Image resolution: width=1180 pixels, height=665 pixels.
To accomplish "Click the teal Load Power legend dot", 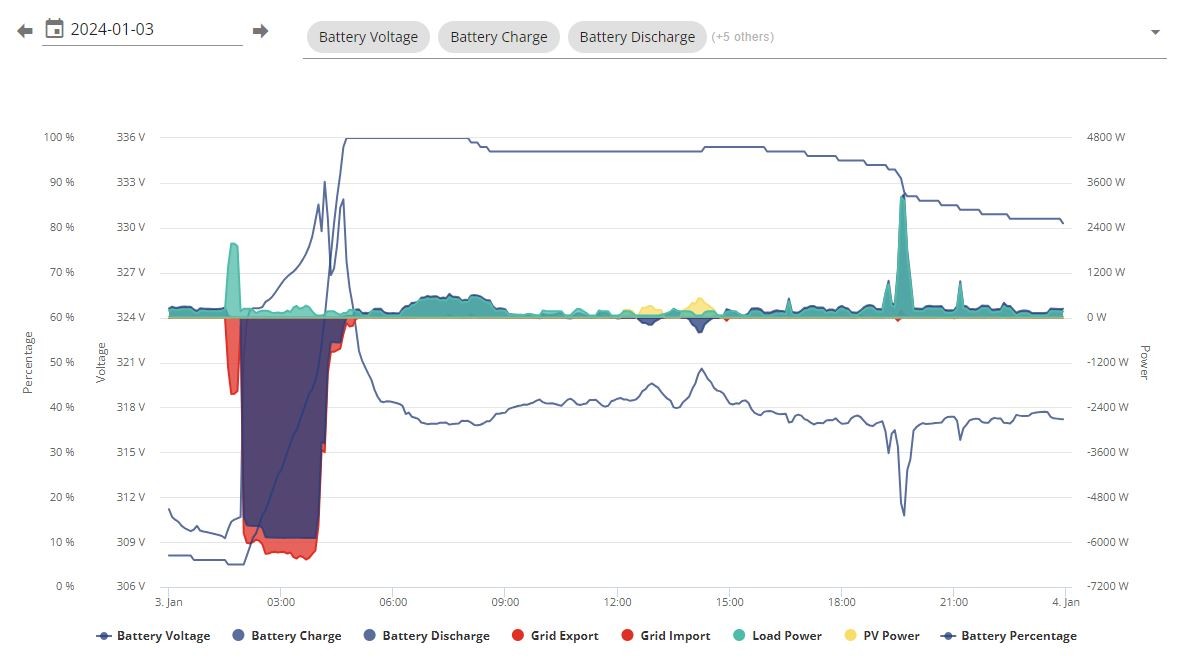I will (x=739, y=635).
